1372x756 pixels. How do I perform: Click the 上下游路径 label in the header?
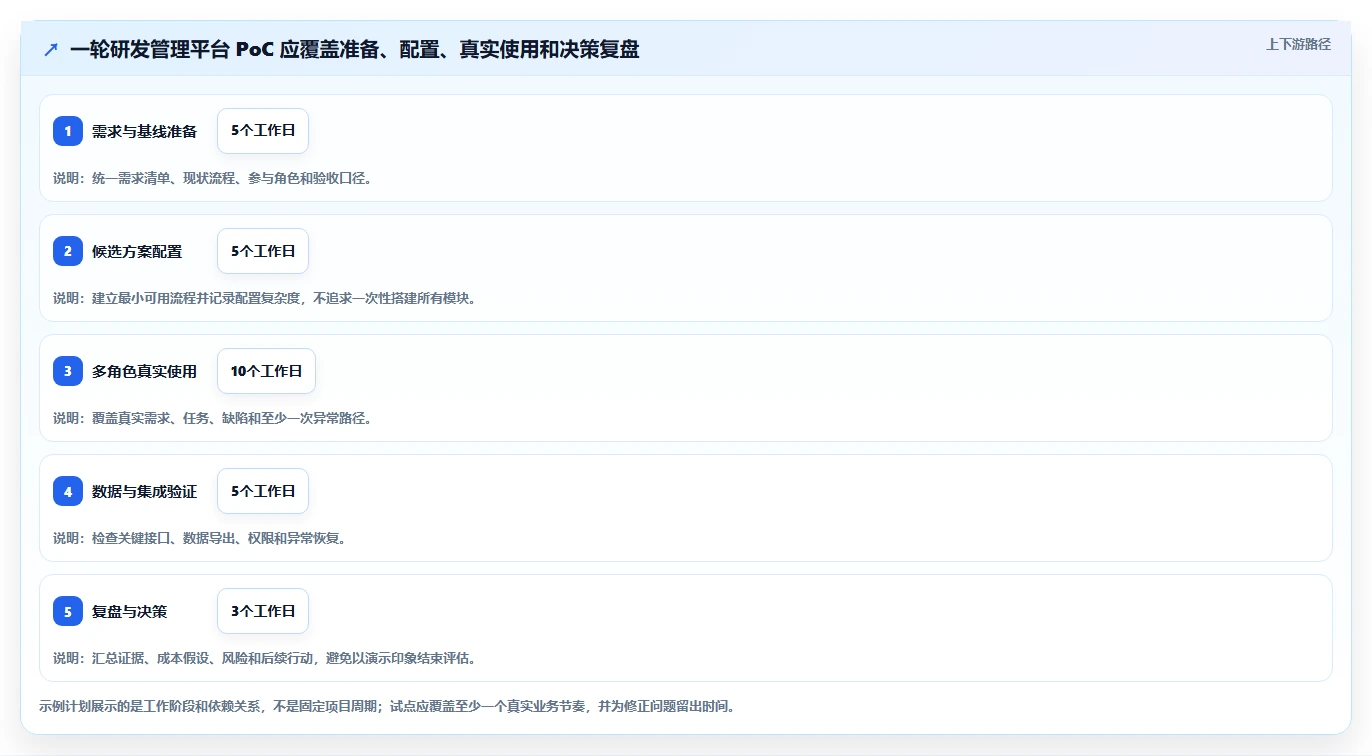[1298, 44]
